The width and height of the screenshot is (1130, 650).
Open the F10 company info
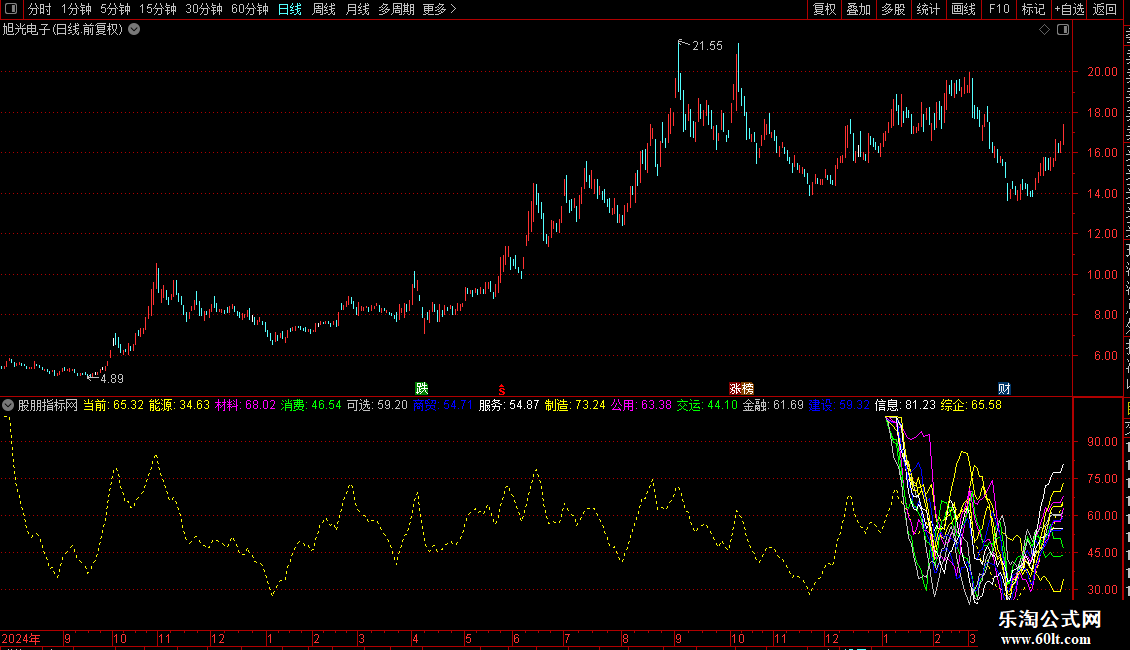point(999,9)
